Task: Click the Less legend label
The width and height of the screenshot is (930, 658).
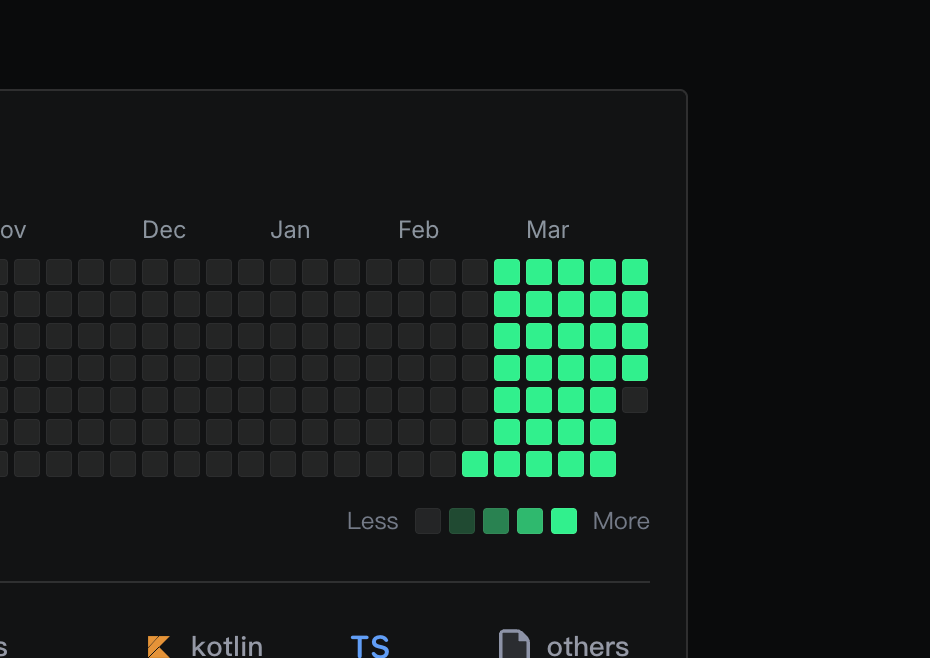Action: click(x=372, y=521)
